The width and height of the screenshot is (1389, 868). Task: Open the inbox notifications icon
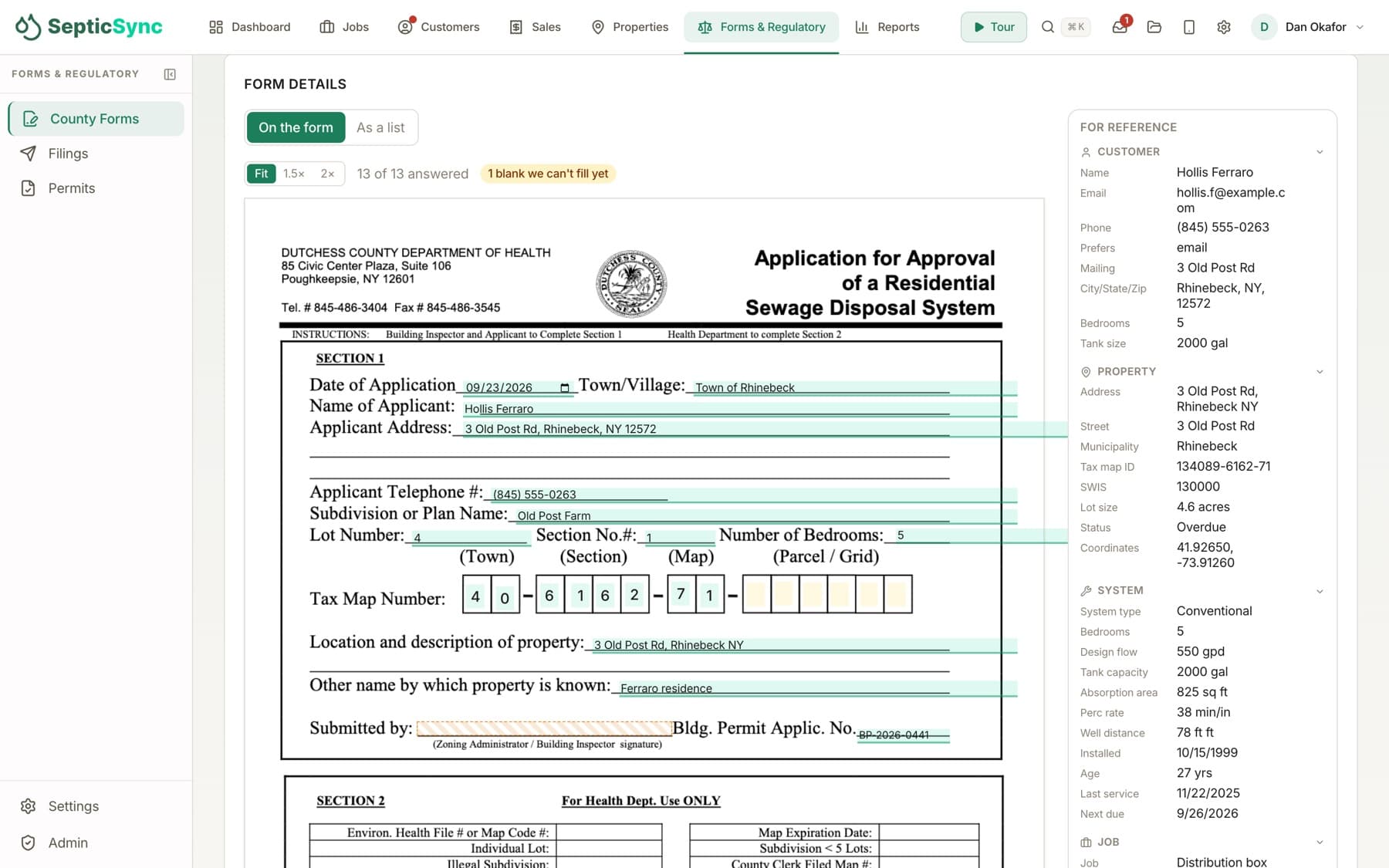1120,27
